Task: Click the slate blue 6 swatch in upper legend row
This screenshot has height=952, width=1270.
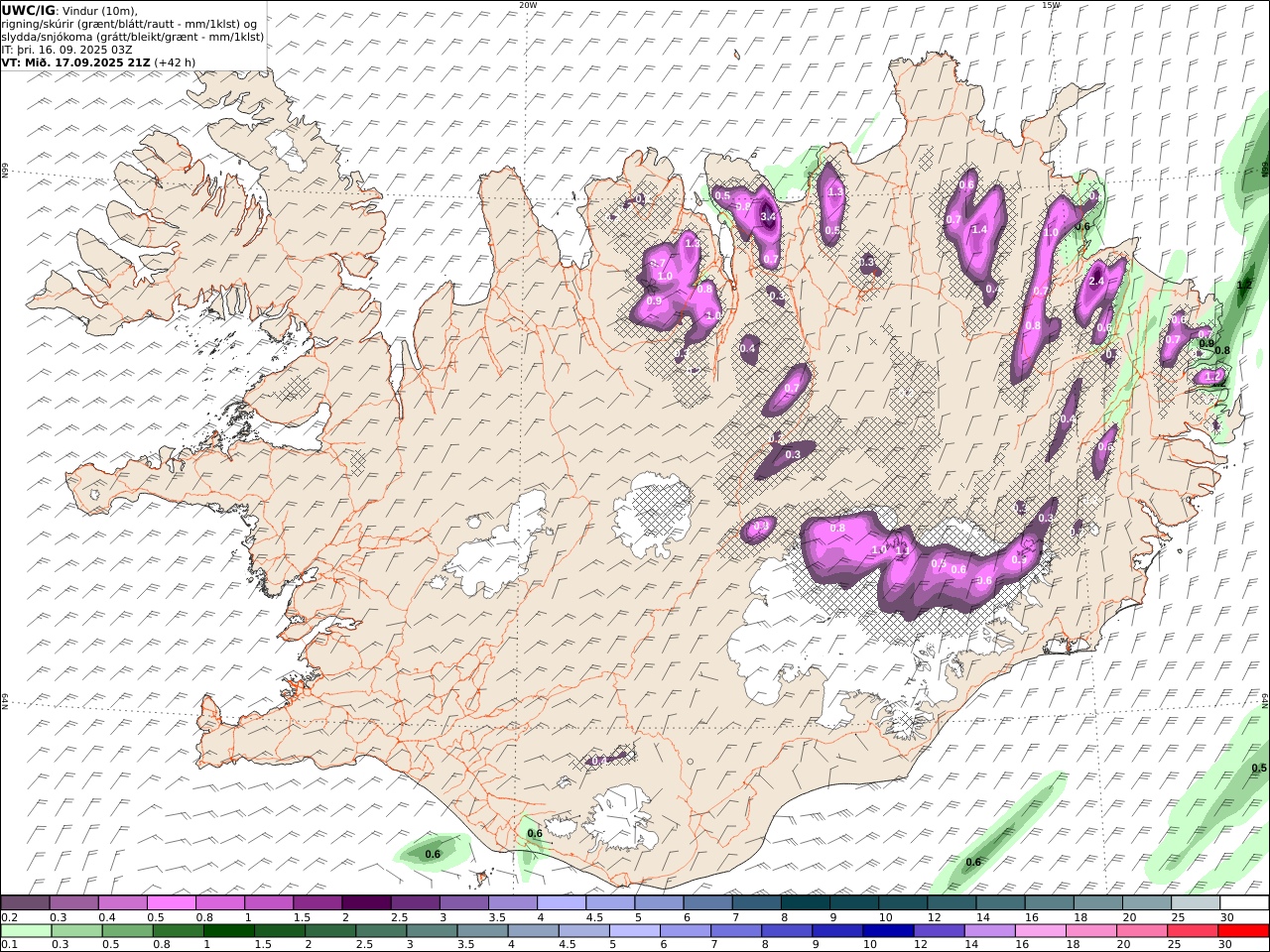Action: [x=708, y=902]
